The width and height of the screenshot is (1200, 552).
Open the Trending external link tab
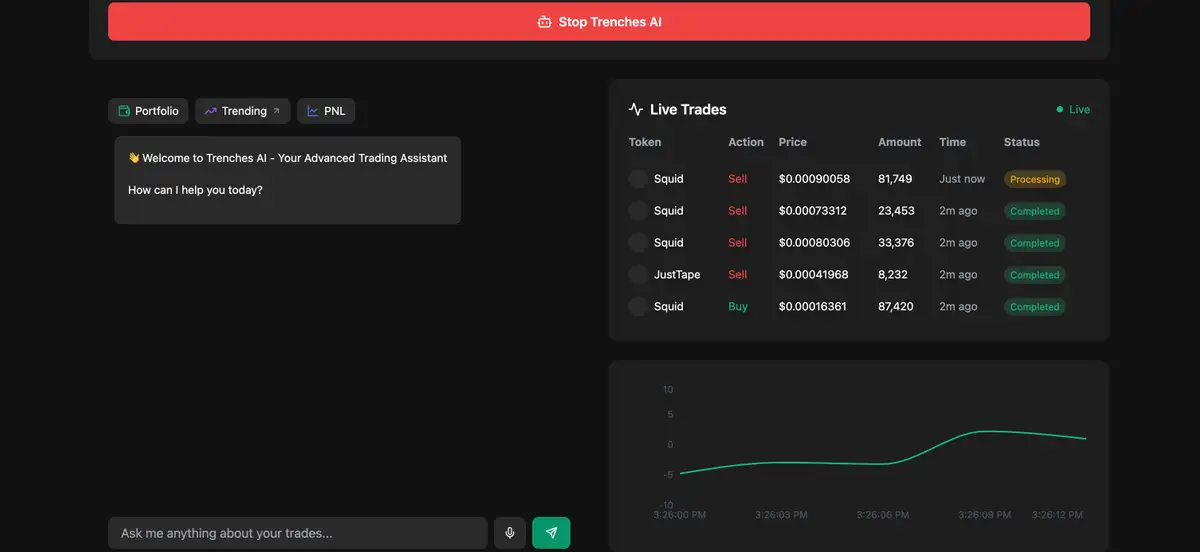click(x=243, y=111)
